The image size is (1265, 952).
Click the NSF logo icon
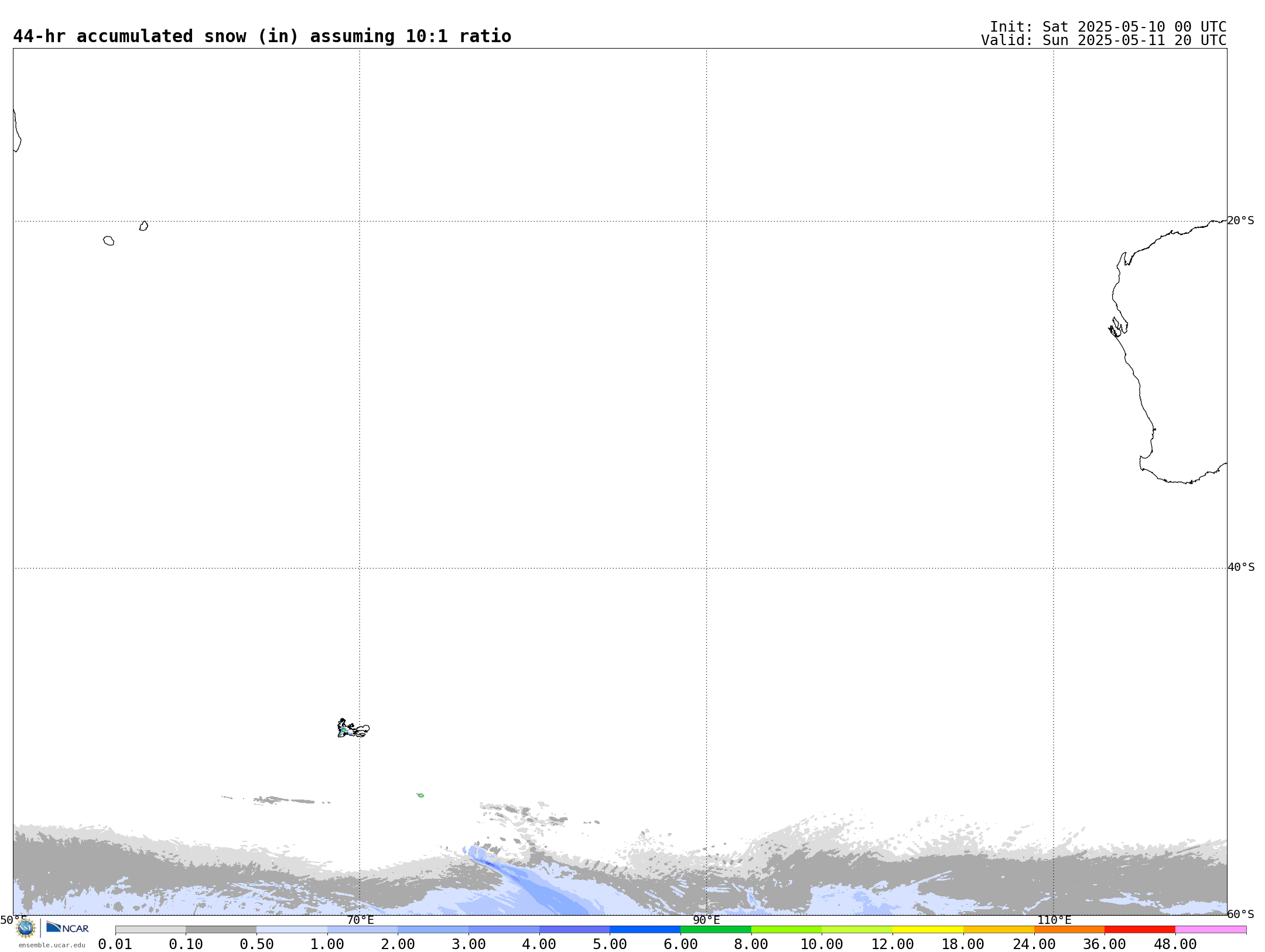point(26,928)
